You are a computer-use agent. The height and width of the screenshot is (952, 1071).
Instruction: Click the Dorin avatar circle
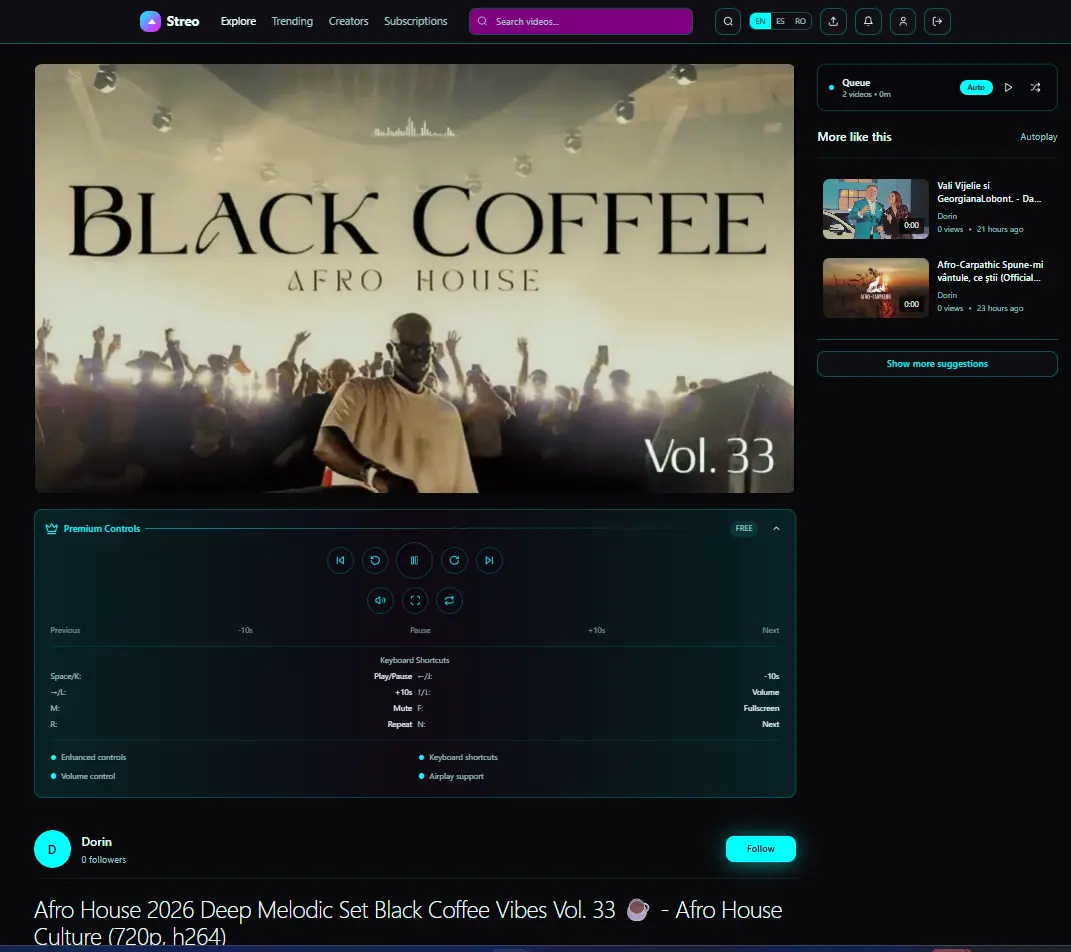(52, 849)
